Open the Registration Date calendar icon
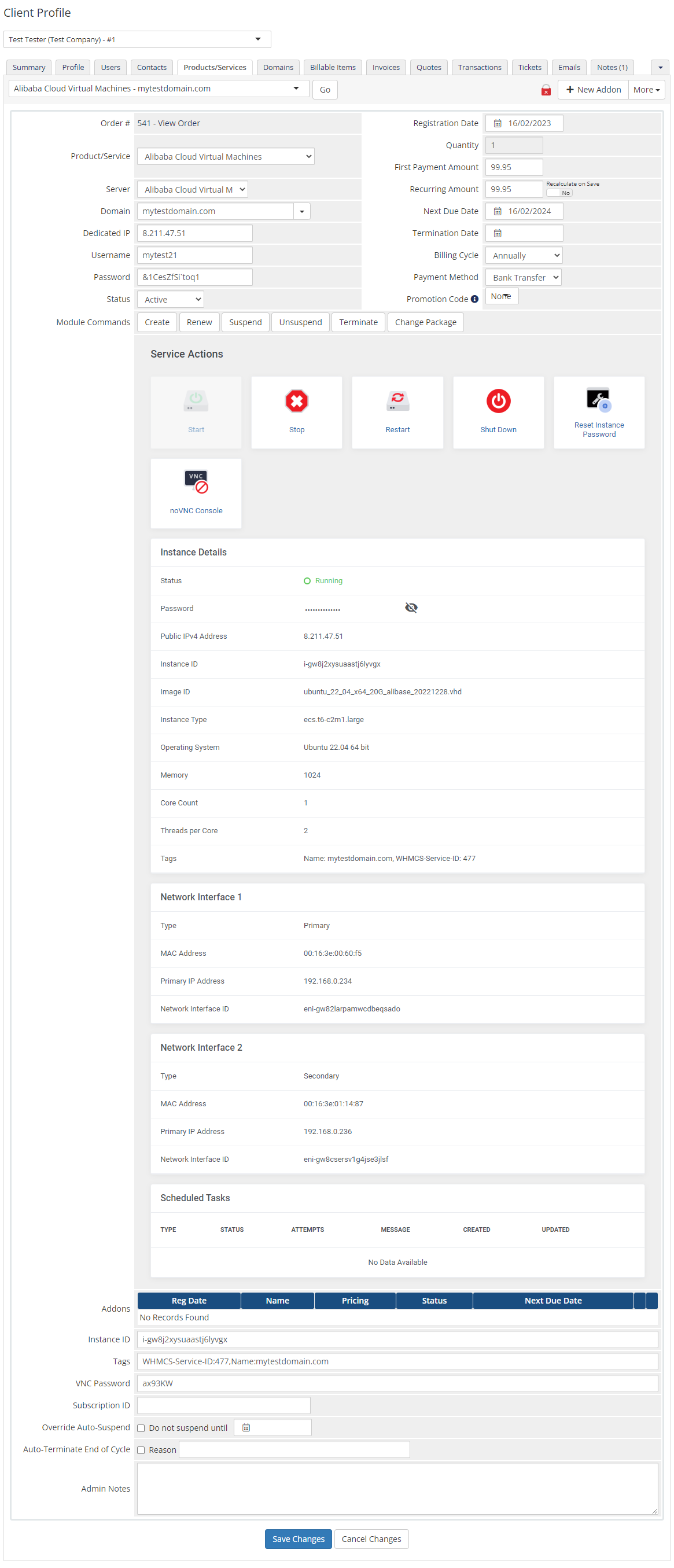The width and height of the screenshot is (674, 1568). [498, 124]
